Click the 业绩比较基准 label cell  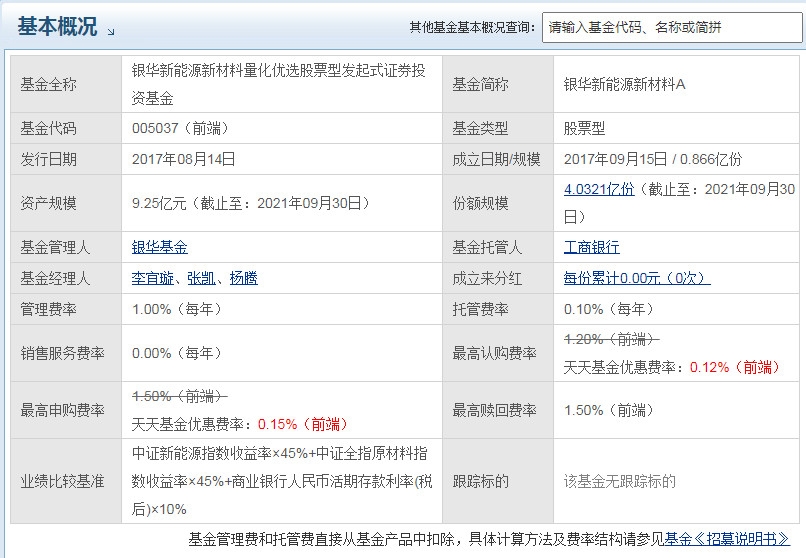(x=66, y=481)
